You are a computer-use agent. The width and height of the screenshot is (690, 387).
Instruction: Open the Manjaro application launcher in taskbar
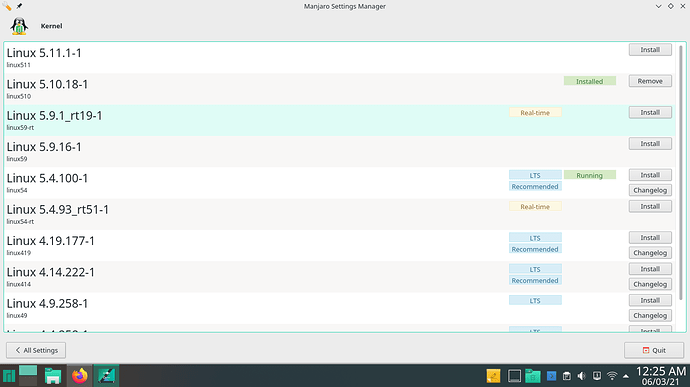[9, 376]
